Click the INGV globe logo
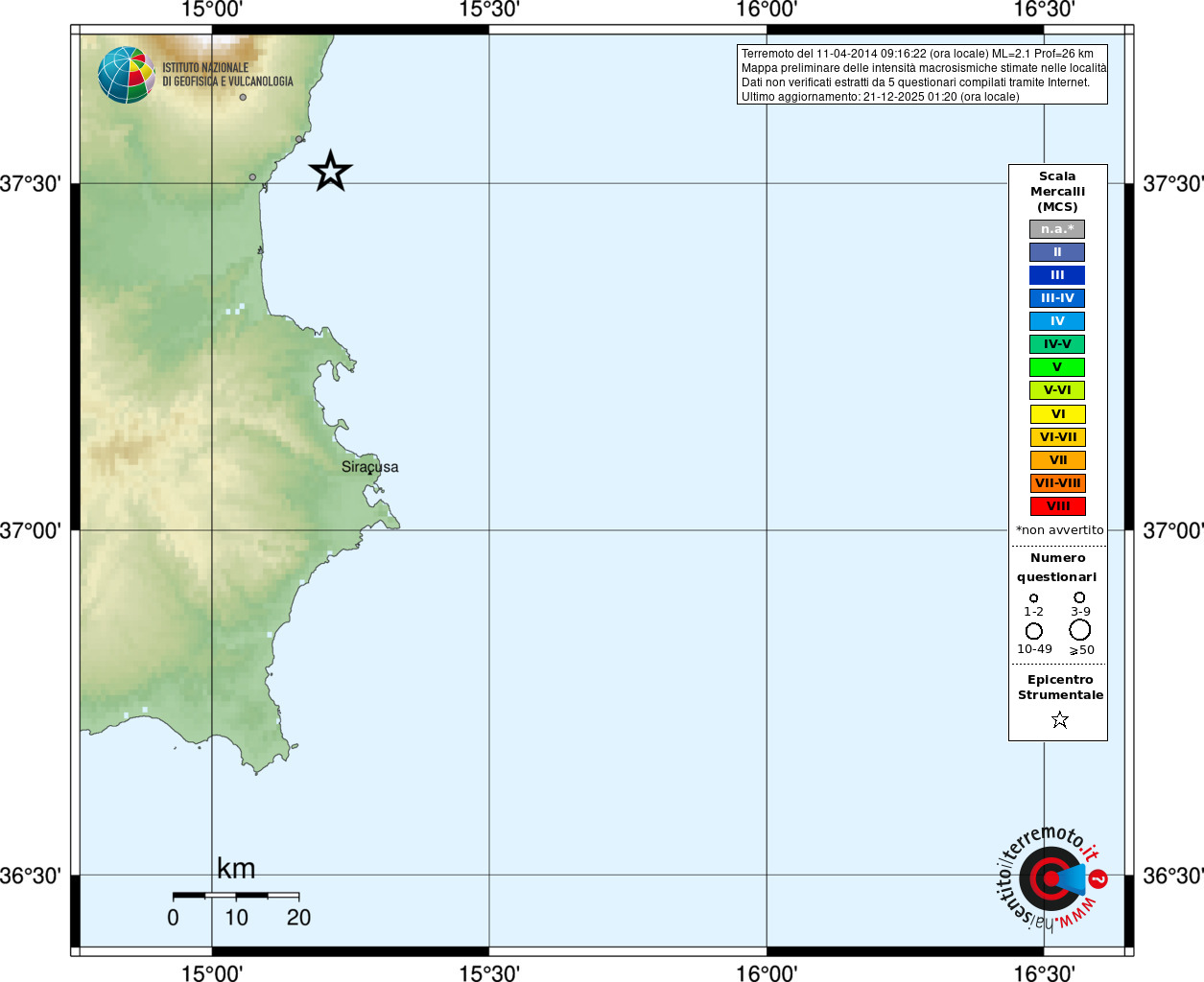The height and width of the screenshot is (982, 1204). point(127,75)
